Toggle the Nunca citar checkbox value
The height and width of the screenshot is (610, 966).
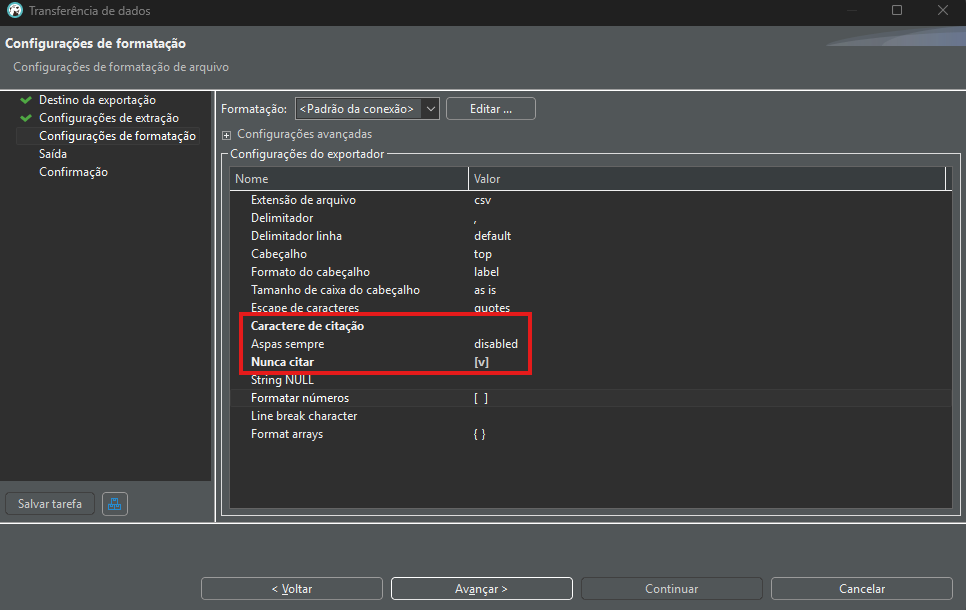pos(481,362)
